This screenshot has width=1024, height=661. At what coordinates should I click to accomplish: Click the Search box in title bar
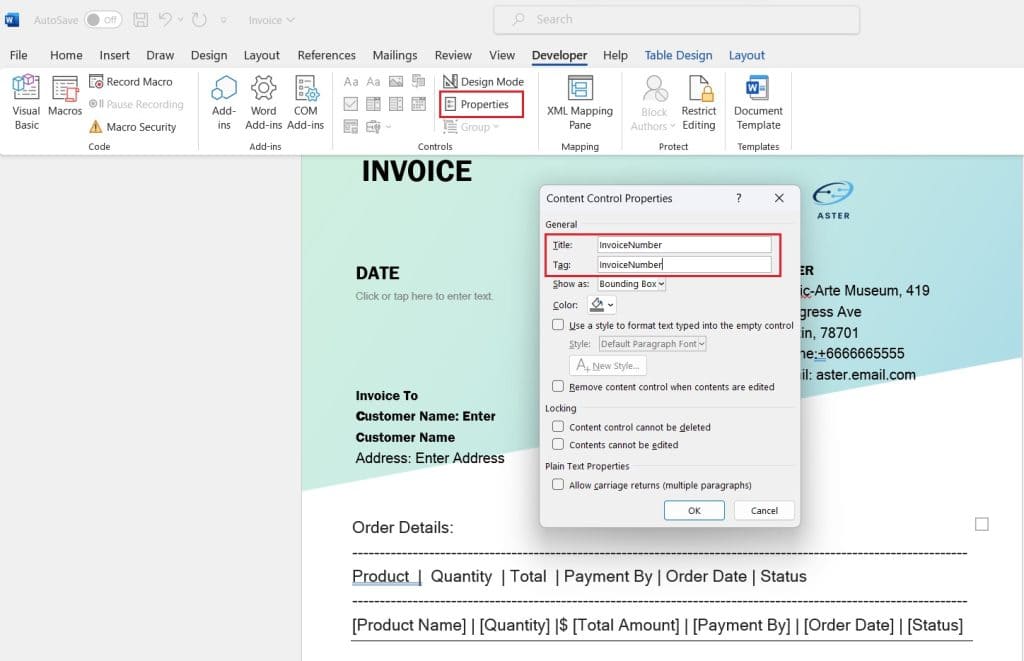click(677, 20)
